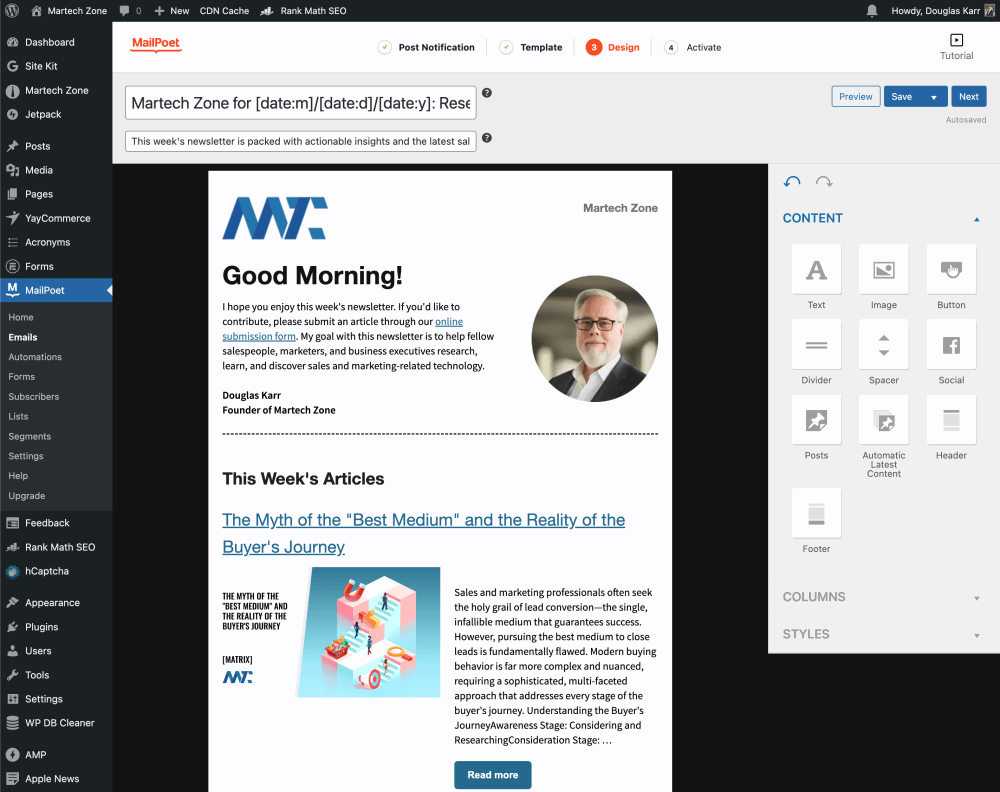This screenshot has width=1000, height=792.
Task: Select Douglas Karr's portrait photo
Action: point(594,339)
